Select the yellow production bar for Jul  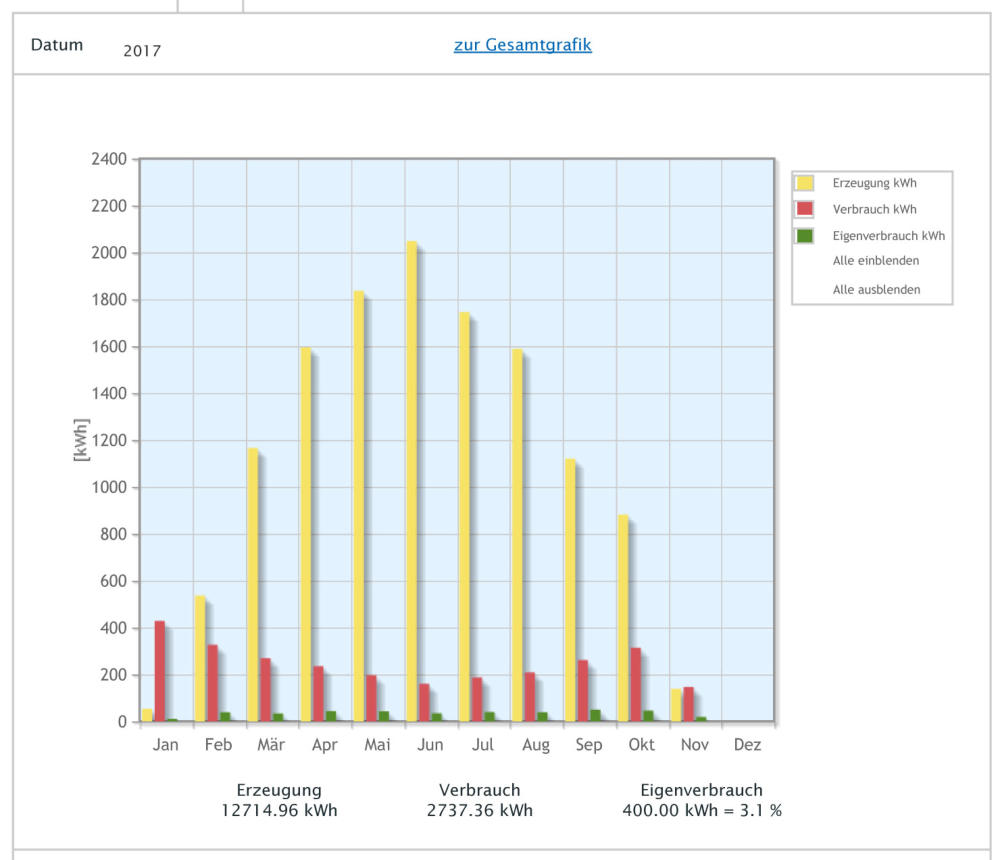tap(464, 515)
